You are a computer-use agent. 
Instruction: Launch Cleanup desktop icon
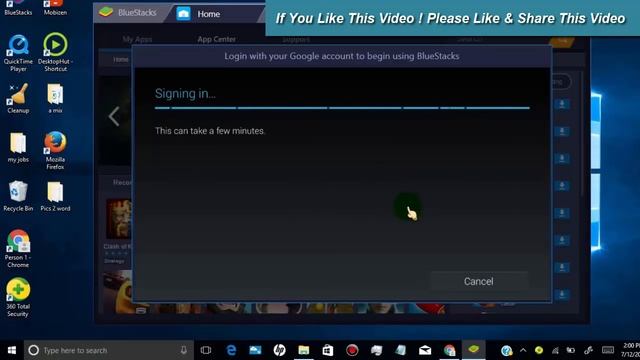pyautogui.click(x=18, y=98)
